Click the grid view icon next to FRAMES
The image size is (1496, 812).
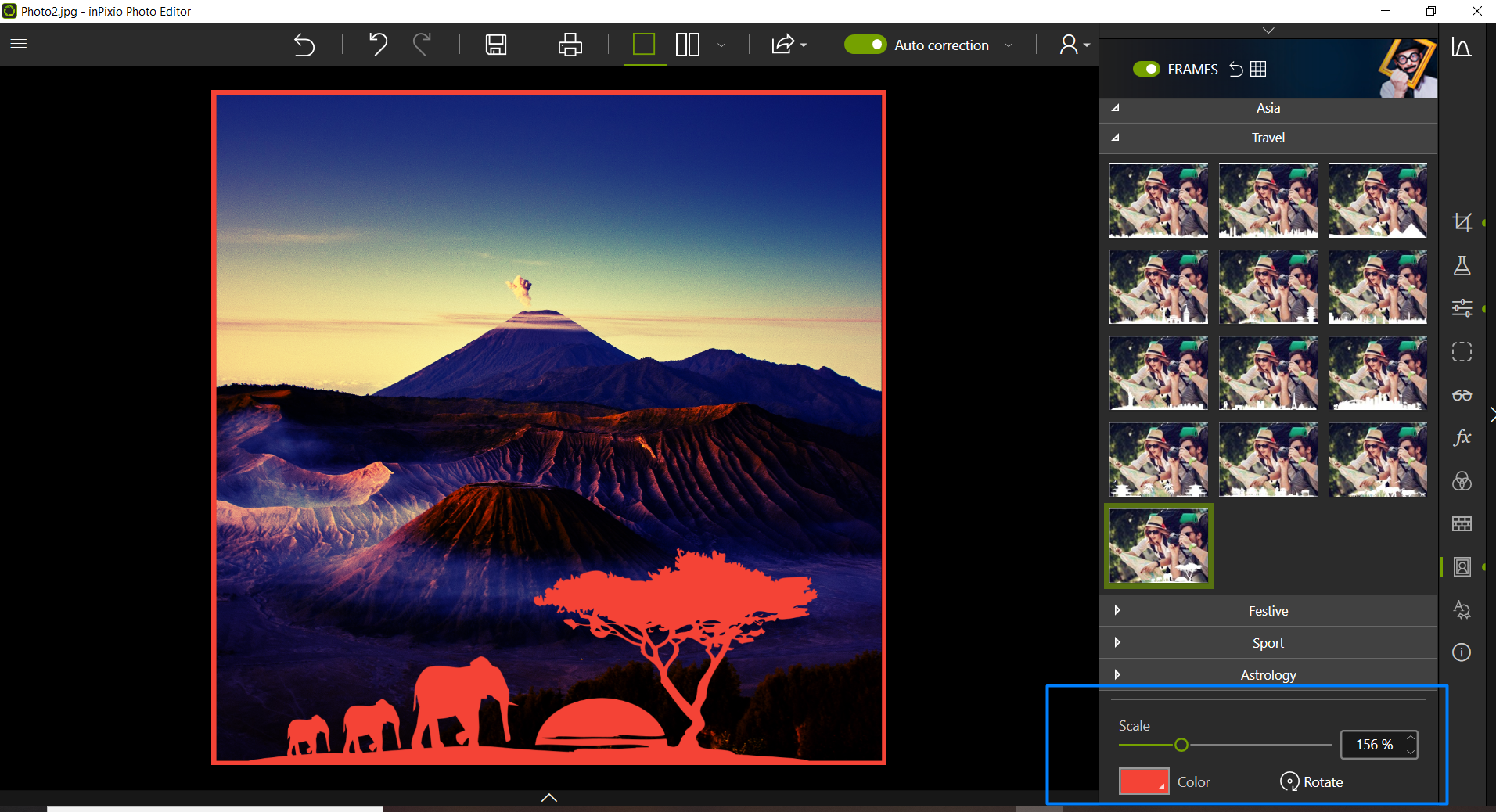point(1258,69)
